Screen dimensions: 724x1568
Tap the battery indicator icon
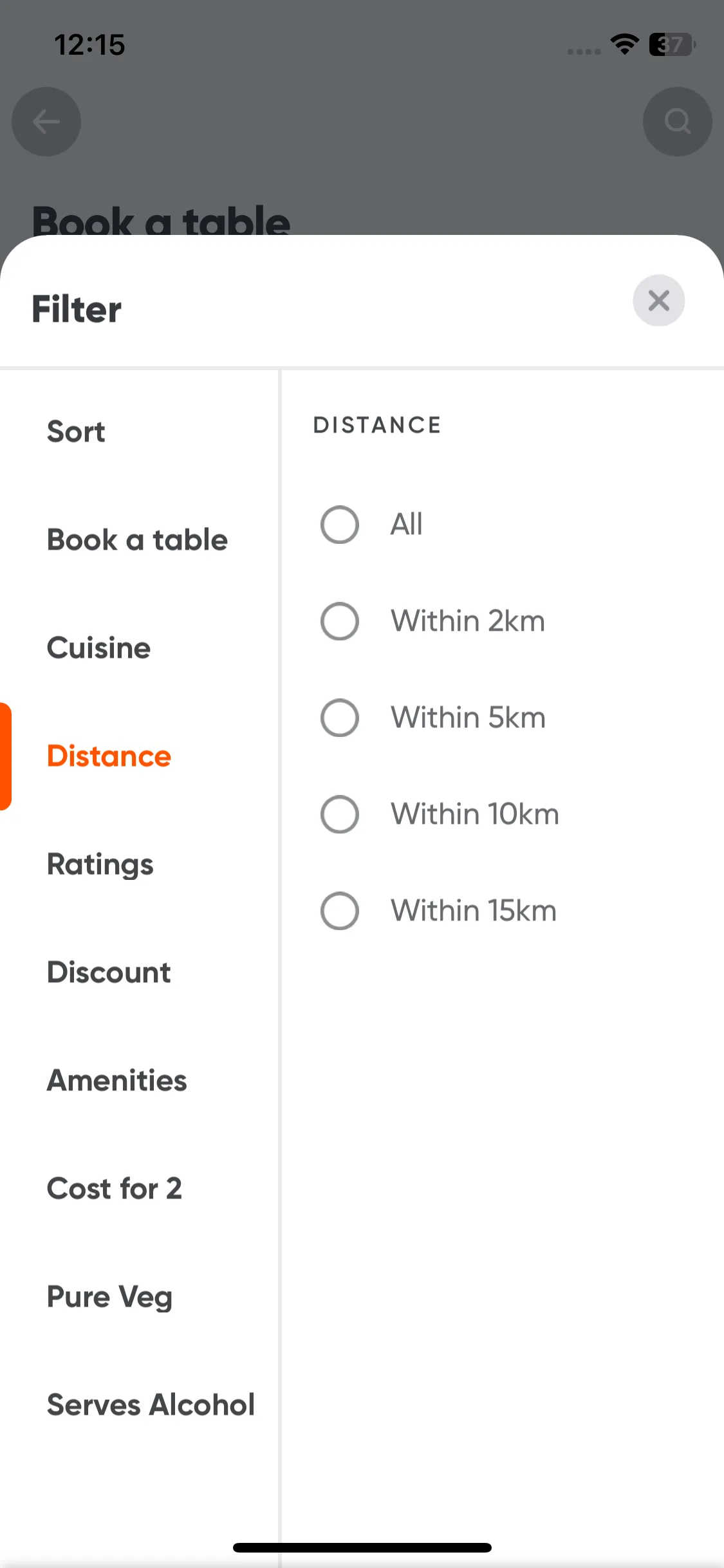(x=672, y=44)
